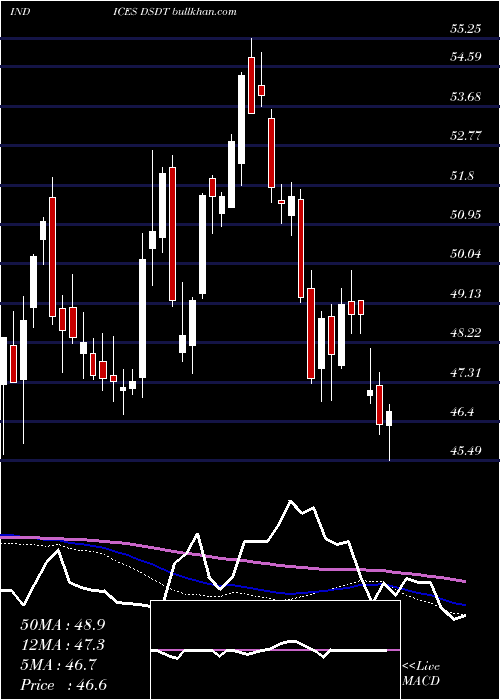Click the Price : 46.6 readout

point(62,685)
